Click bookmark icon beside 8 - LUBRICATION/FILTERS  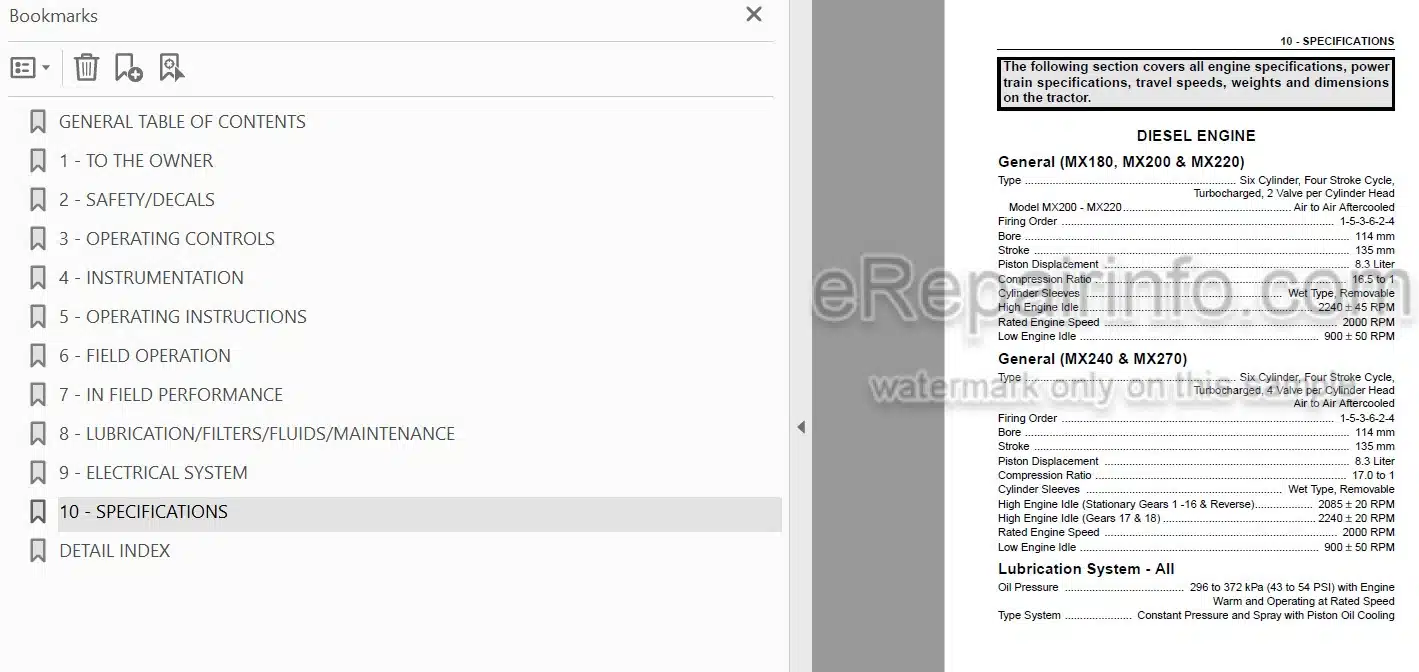click(x=38, y=434)
